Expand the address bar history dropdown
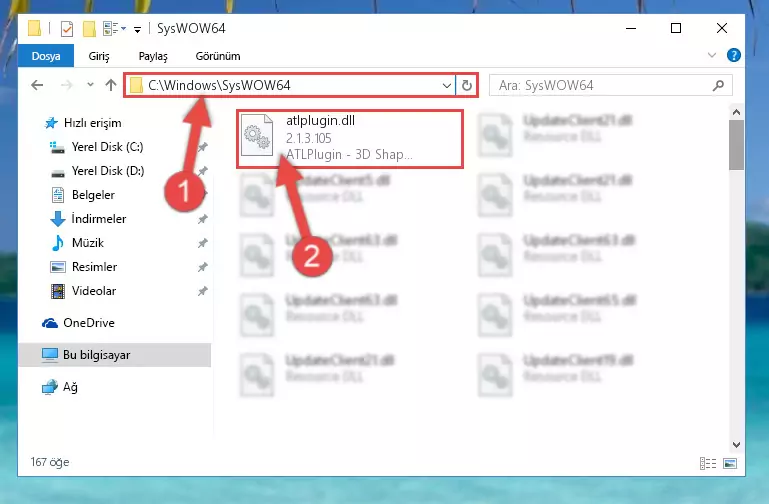The height and width of the screenshot is (504, 769). pos(446,86)
